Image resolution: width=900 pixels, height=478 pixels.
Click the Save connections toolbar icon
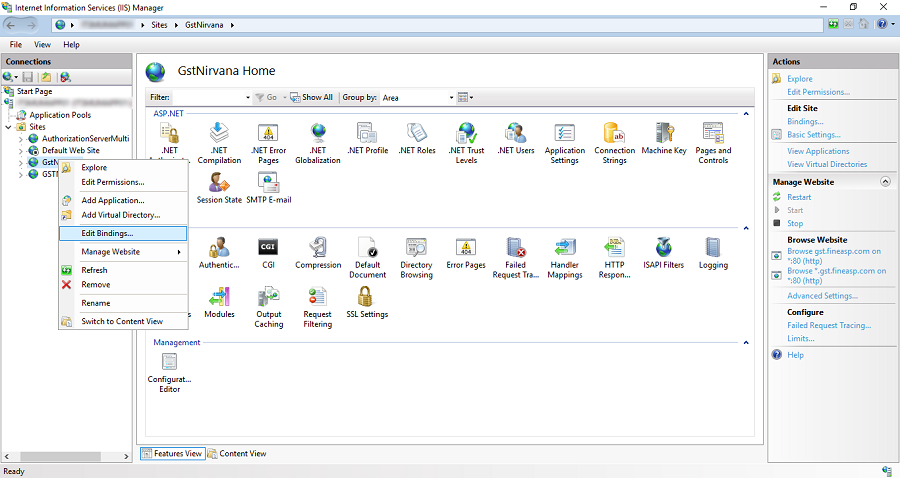point(28,77)
